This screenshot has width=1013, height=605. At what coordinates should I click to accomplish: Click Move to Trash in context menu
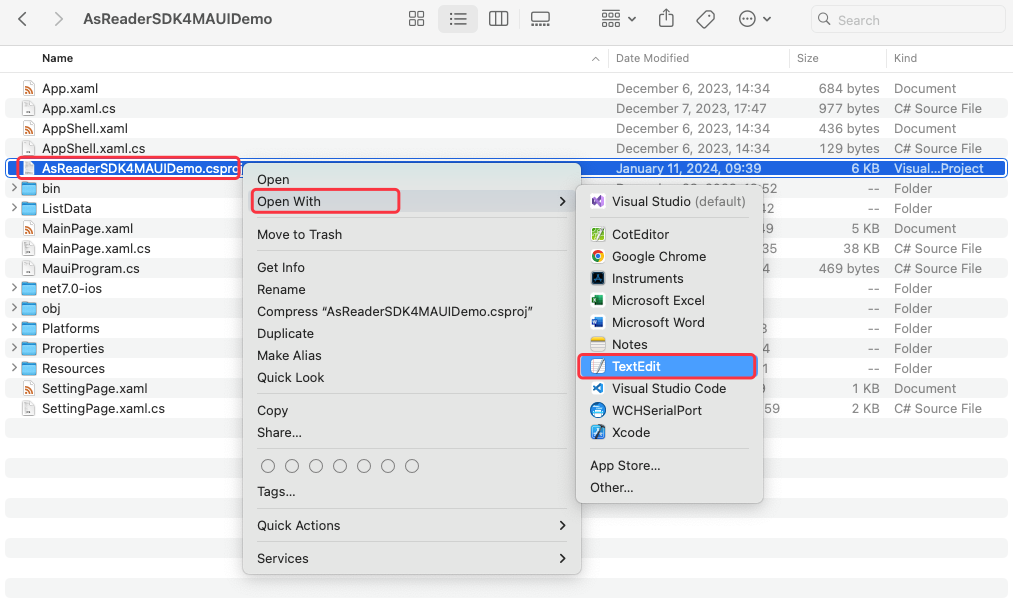[299, 234]
